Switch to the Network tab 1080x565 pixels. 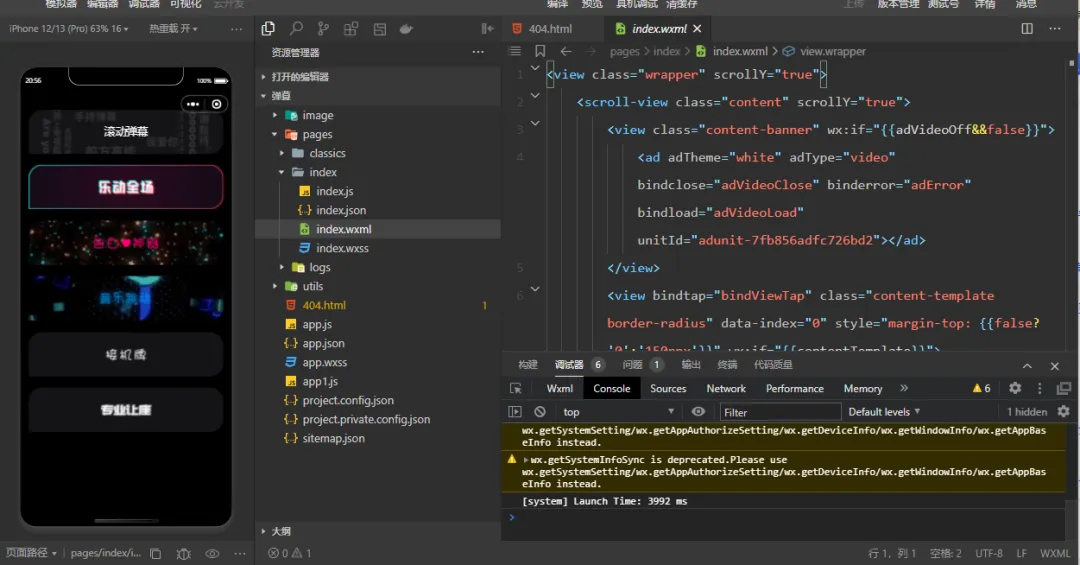[x=726, y=388]
